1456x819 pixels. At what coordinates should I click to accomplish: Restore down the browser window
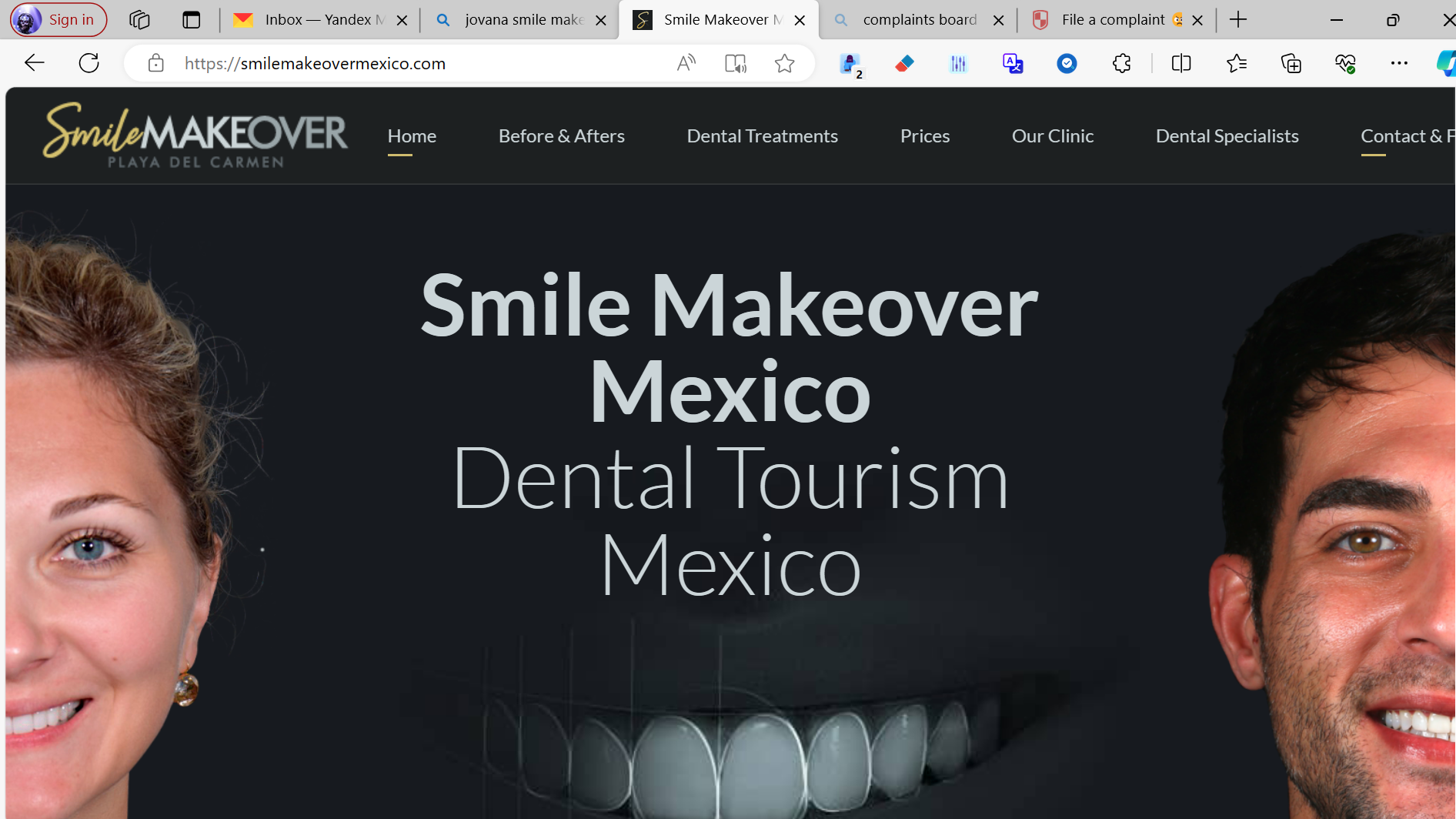tap(1393, 20)
